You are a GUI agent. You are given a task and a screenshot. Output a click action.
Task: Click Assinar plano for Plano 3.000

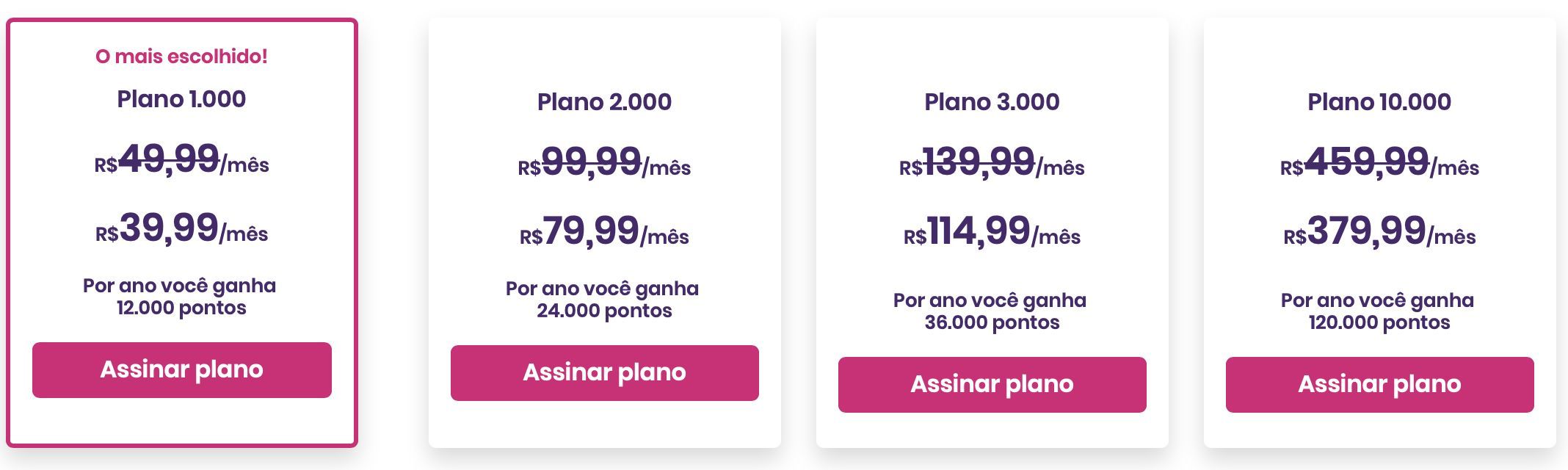click(992, 385)
